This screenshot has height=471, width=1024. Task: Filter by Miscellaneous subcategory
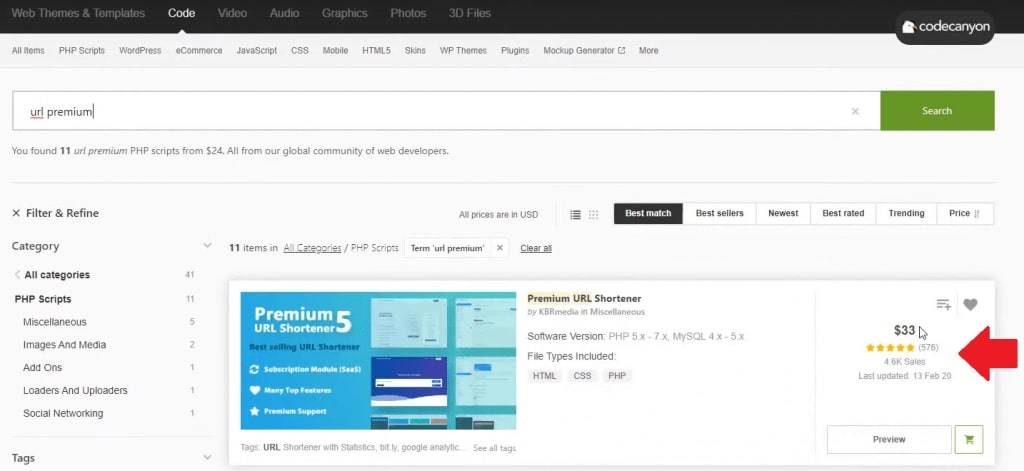tap(55, 322)
